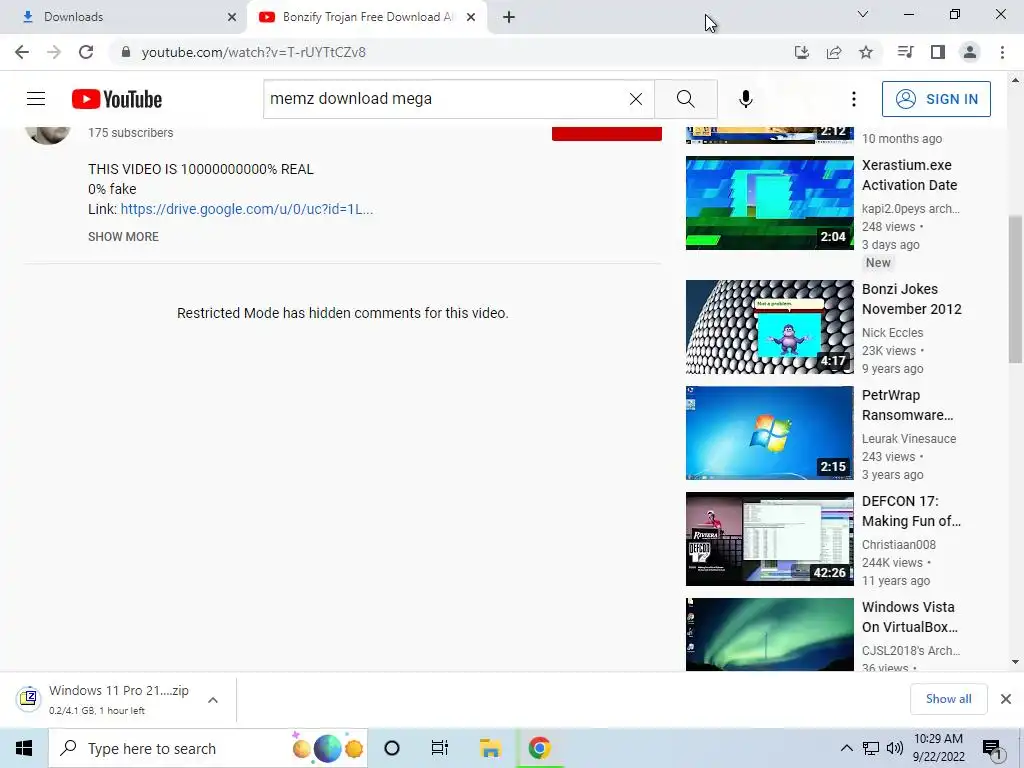Open Nick Eccles channel name
Viewport: 1024px width, 768px height.
tap(893, 332)
